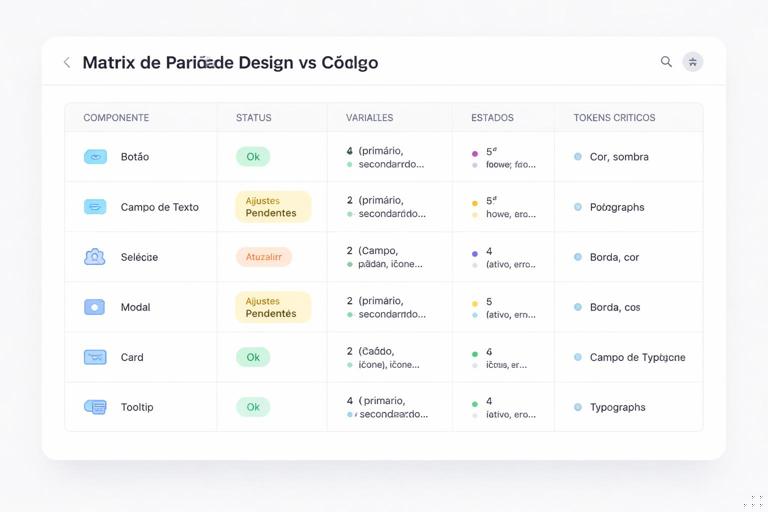Viewport: 768px width, 512px height.
Task: Click the Ok status badge for Tooltip
Action: click(x=253, y=407)
